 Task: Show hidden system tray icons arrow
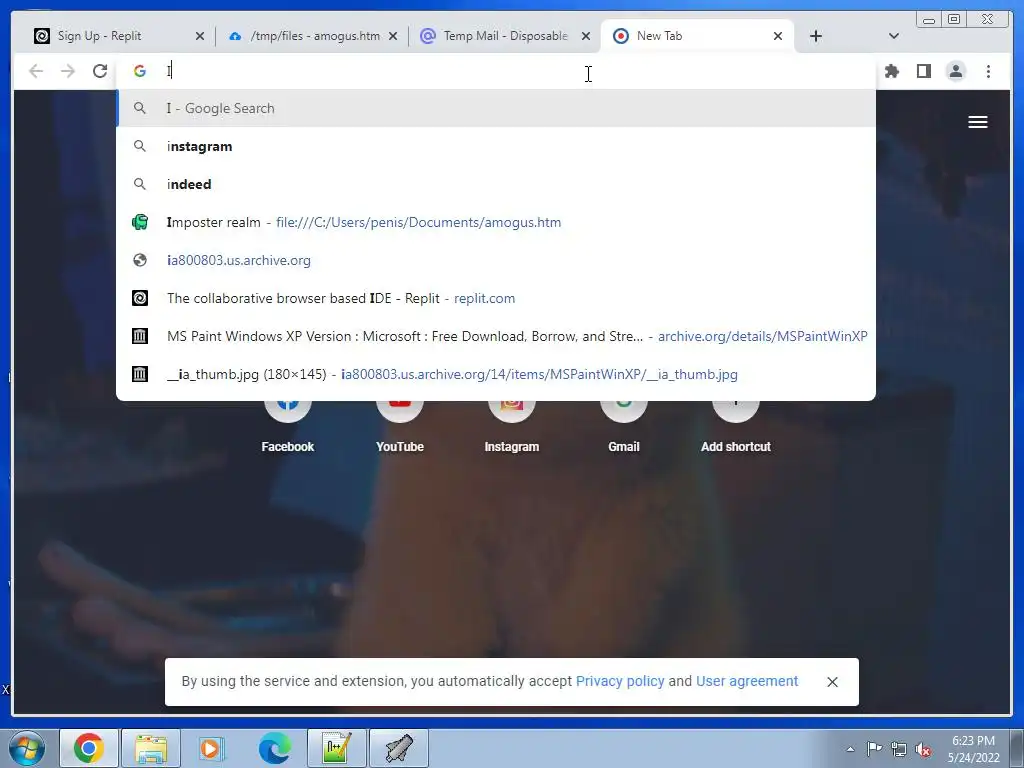pyautogui.click(x=850, y=749)
